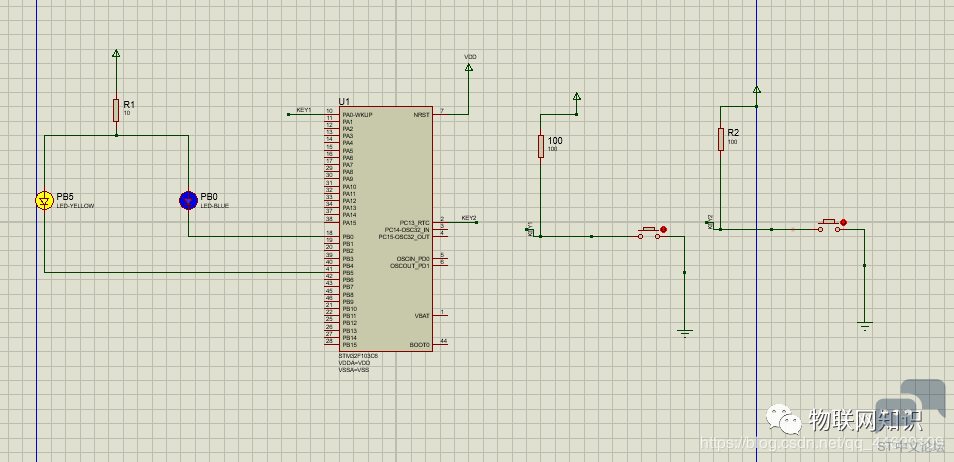The width and height of the screenshot is (954, 462).
Task: Select the yellow PB5 LED component
Action: (x=44, y=201)
